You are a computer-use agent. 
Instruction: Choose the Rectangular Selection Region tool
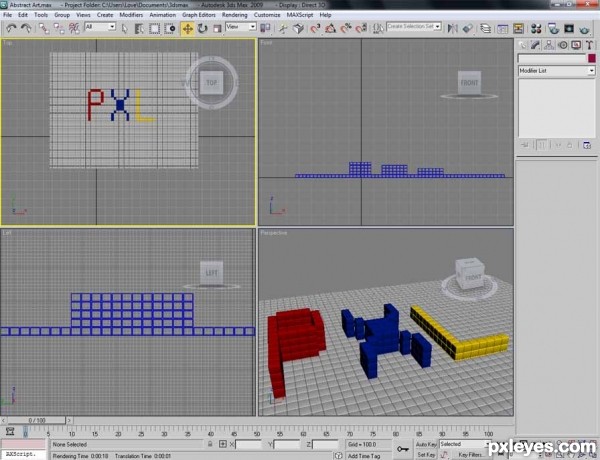tap(155, 28)
